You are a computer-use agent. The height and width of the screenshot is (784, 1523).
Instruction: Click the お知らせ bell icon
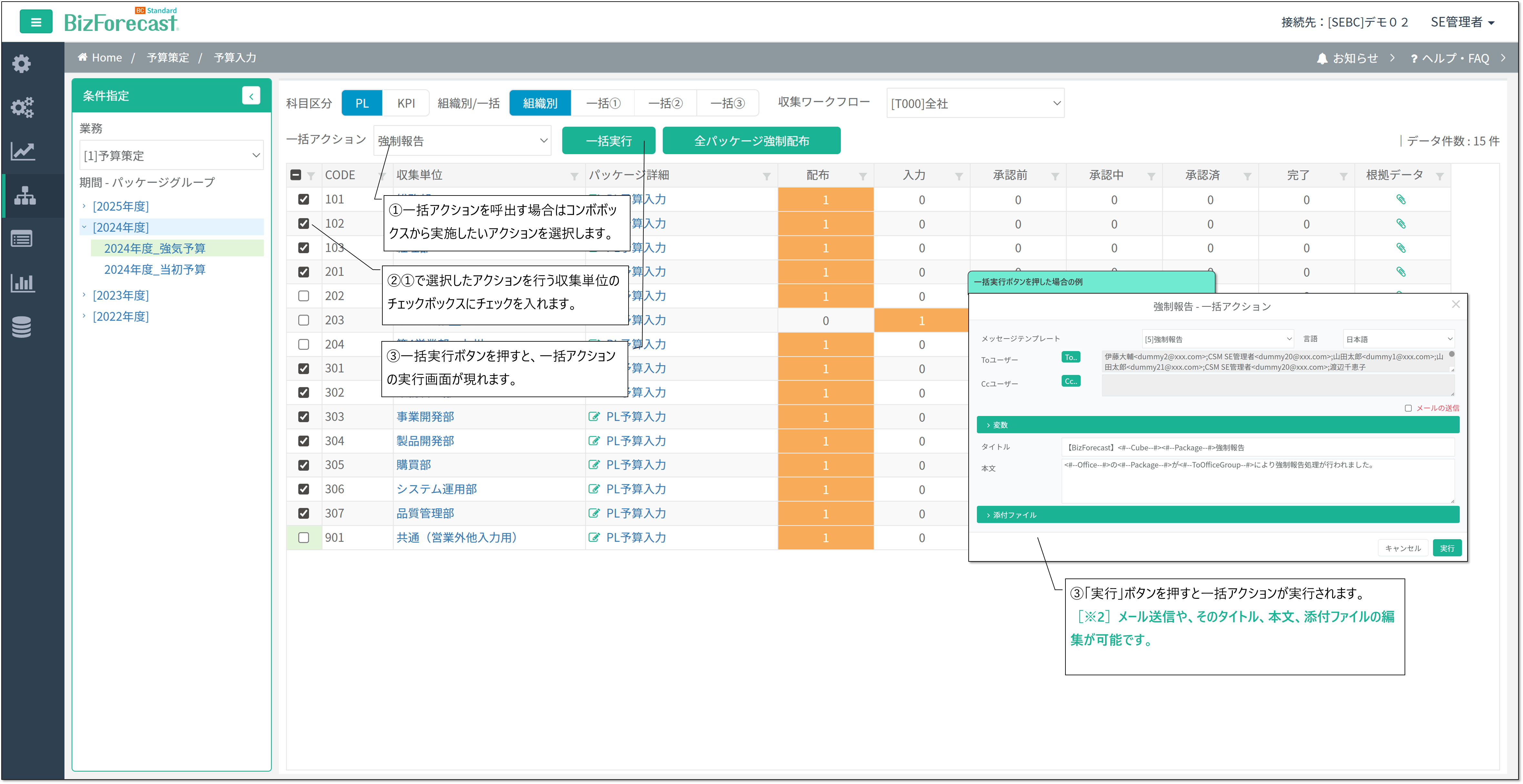tap(1322, 58)
